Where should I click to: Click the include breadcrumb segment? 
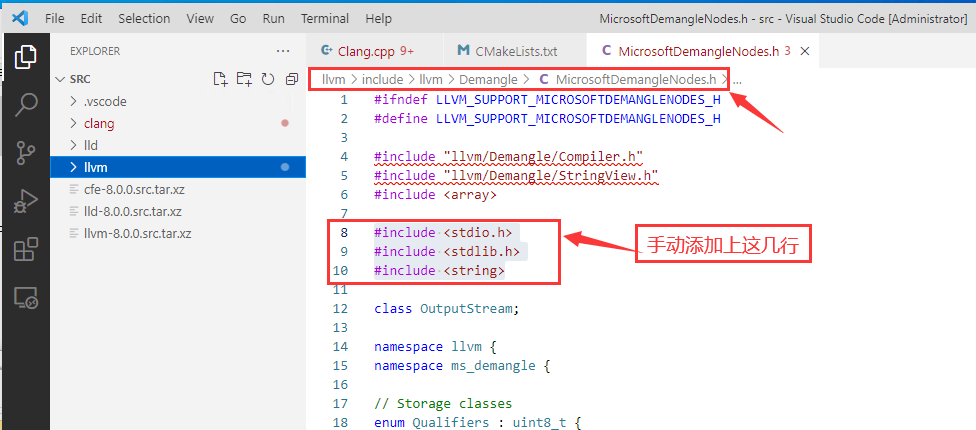[382, 79]
